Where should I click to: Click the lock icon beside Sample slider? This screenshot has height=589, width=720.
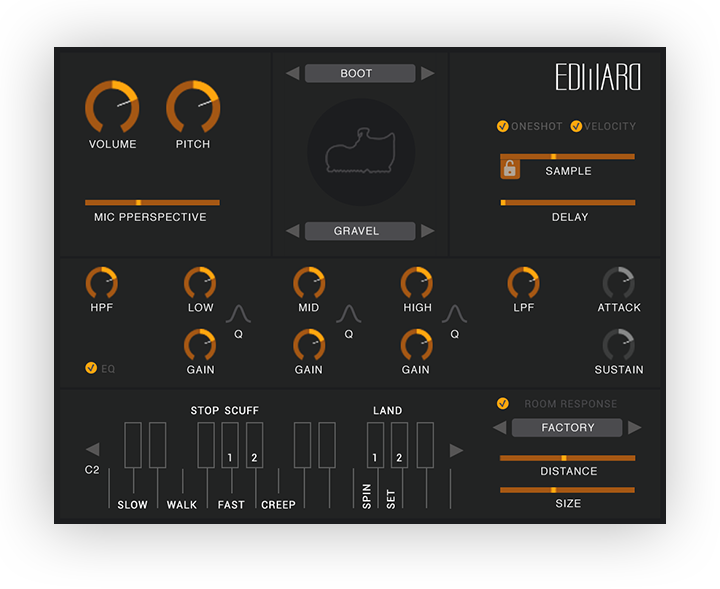point(509,169)
